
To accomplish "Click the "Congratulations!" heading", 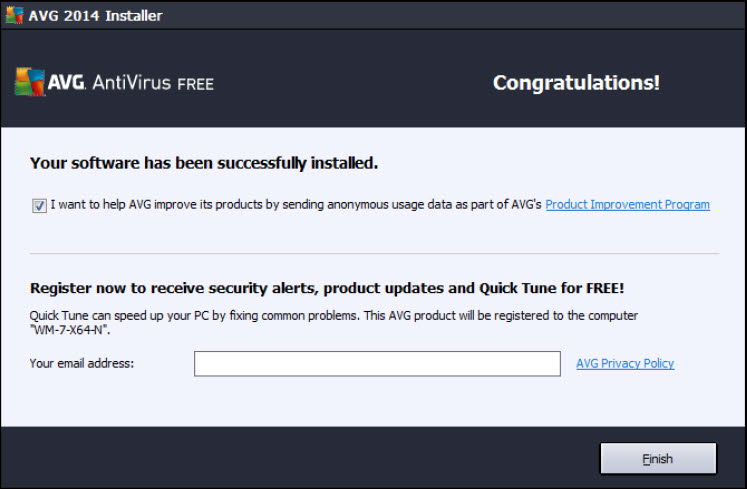I will point(576,83).
